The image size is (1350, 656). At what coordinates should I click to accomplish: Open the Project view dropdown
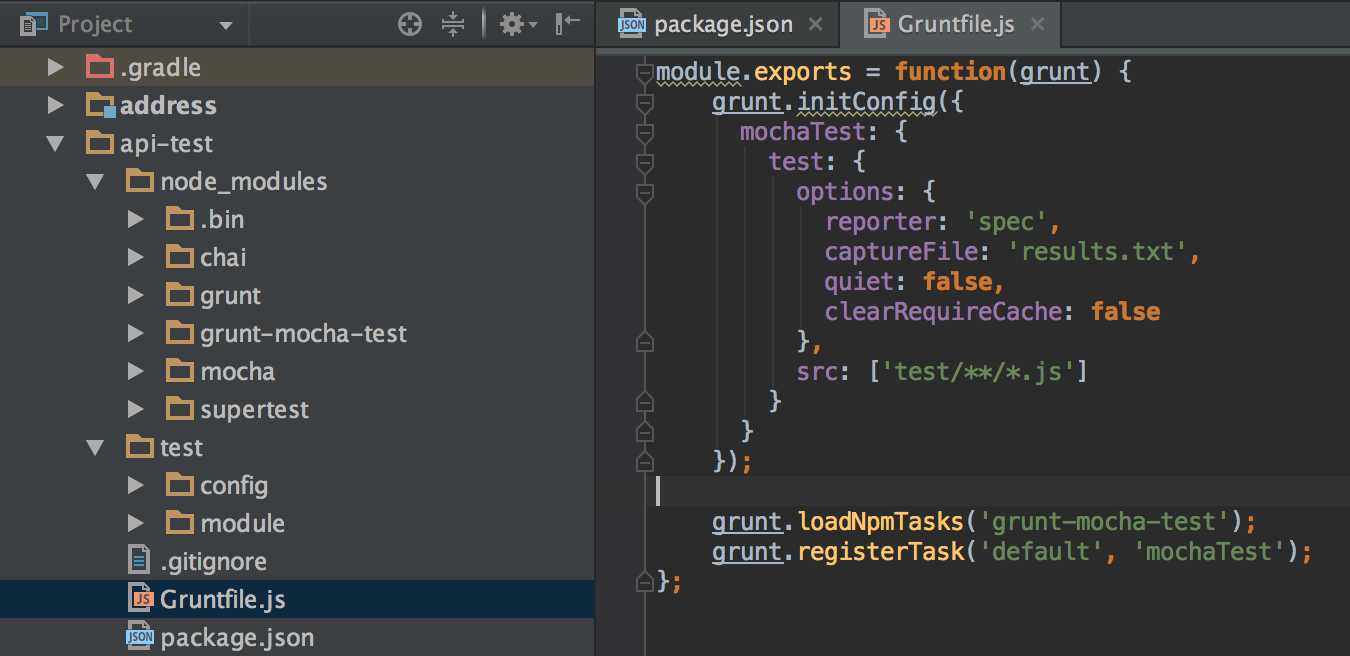[x=225, y=25]
